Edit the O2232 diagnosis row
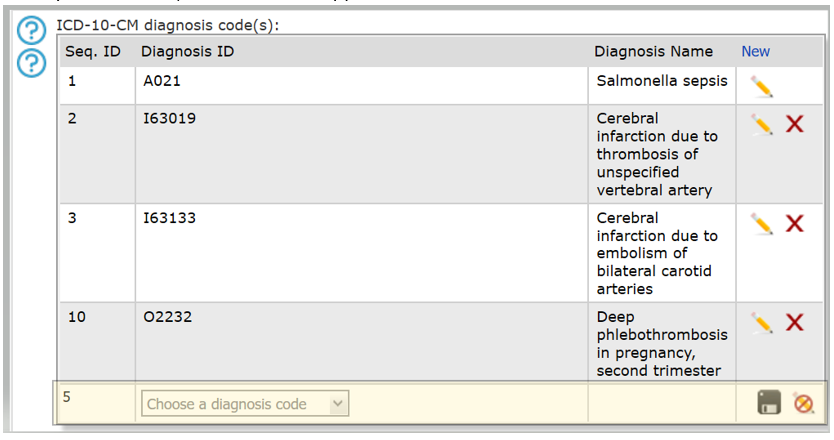Viewport: 834px width, 440px height. tap(762, 323)
